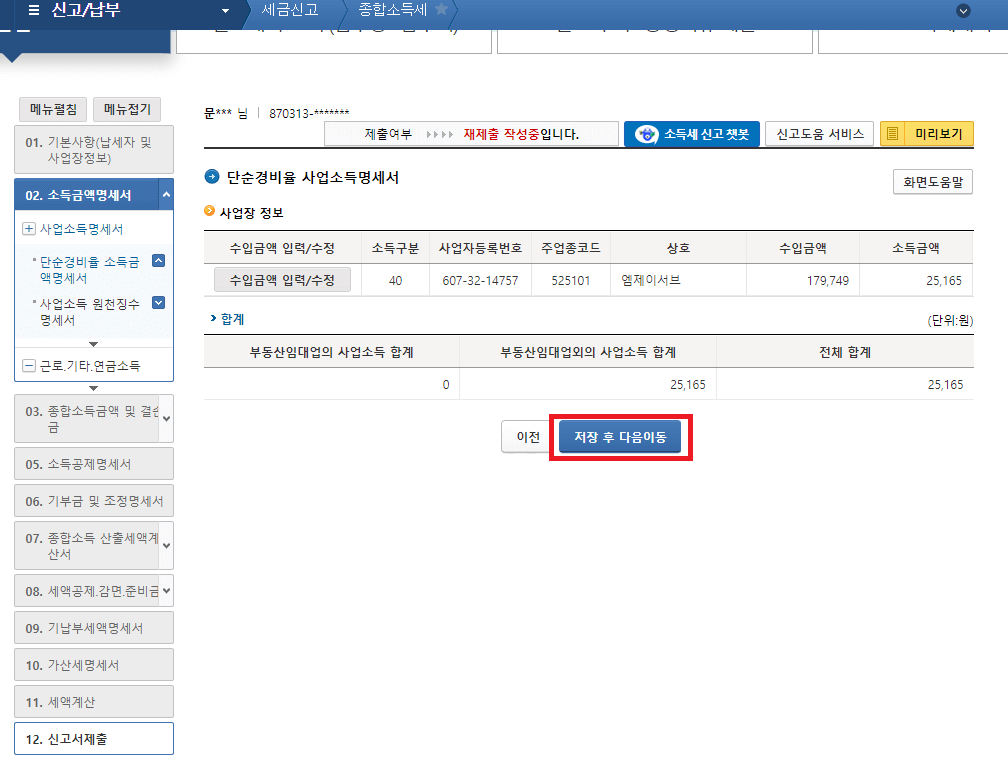Launch the 소득세 신고 챗봇 button
Image resolution: width=1008 pixels, height=765 pixels.
692,134
